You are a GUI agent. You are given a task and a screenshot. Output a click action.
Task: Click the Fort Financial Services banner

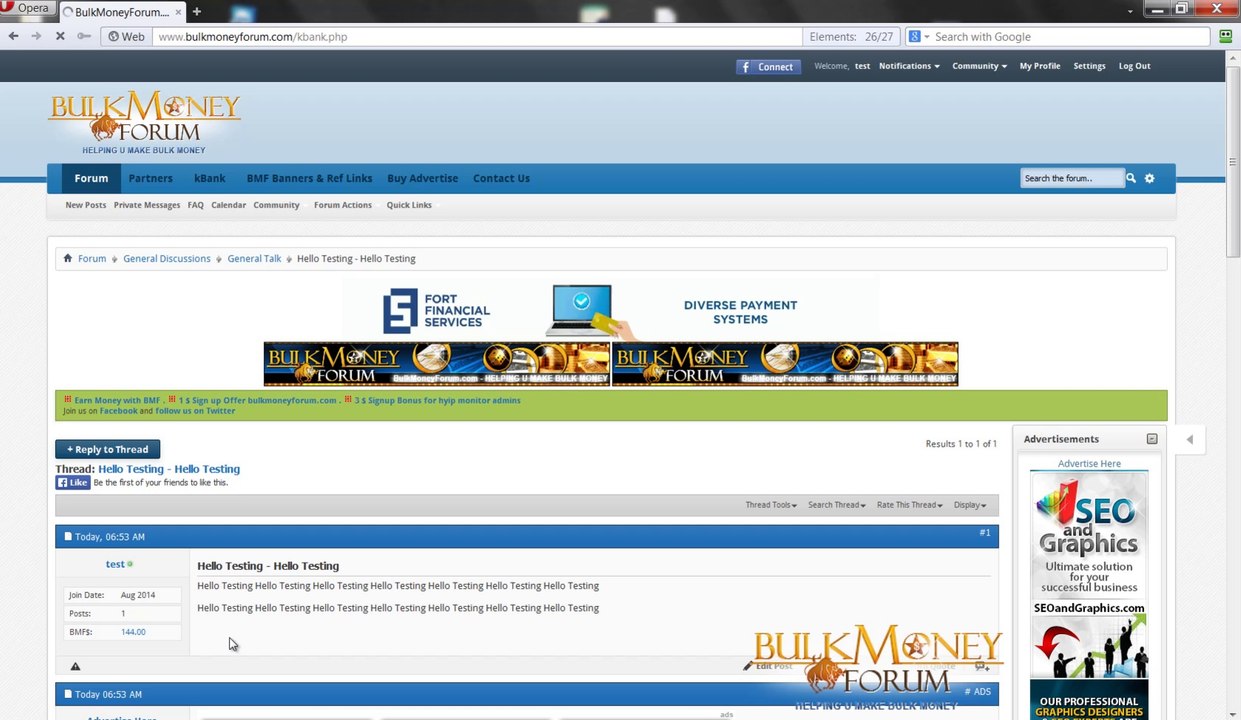coord(610,311)
